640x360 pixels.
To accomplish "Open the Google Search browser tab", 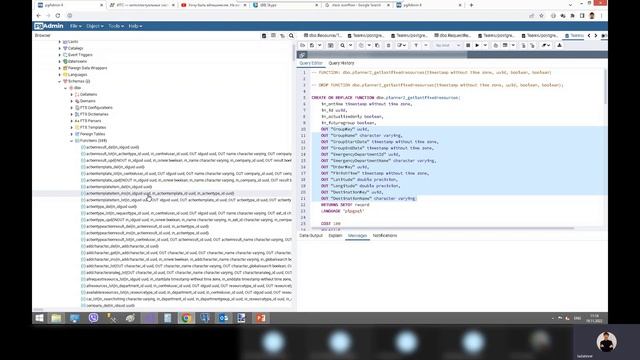I will click(357, 5).
